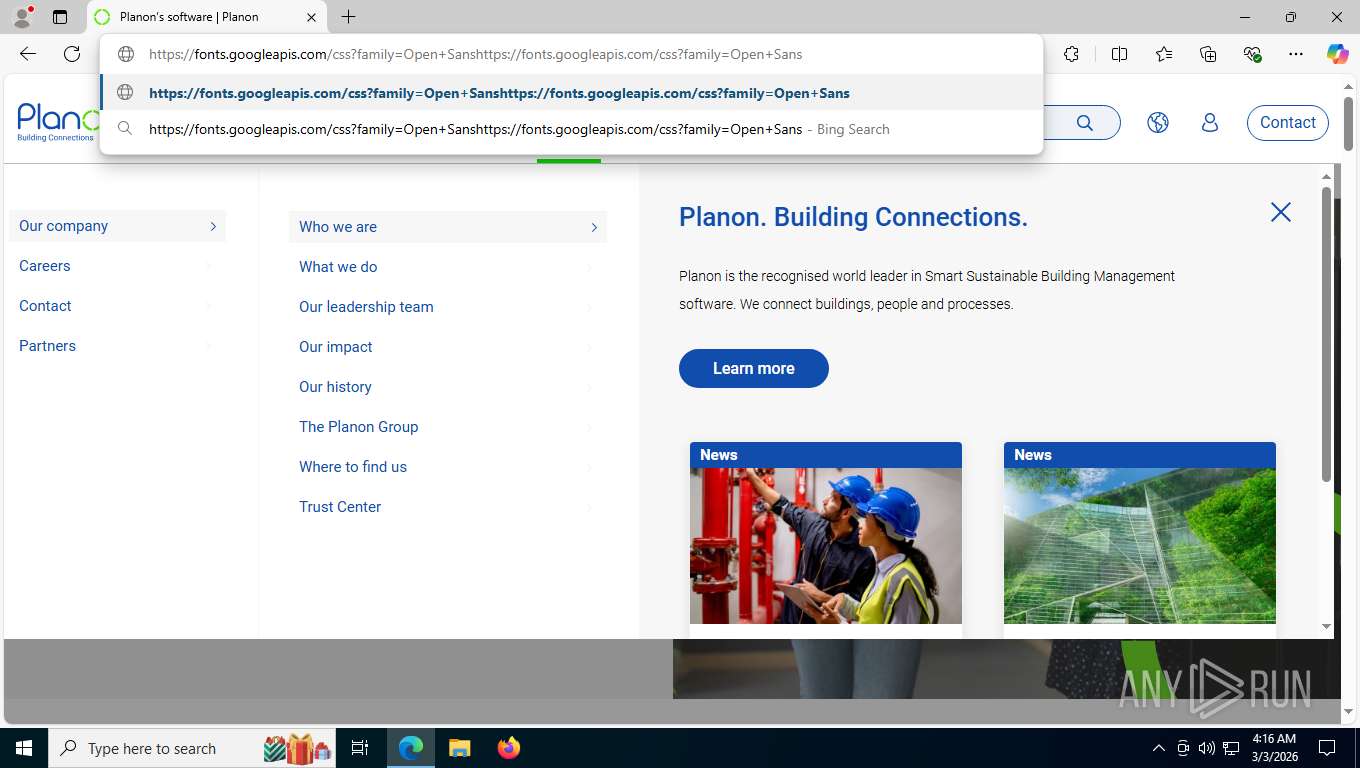The image size is (1360, 768).
Task: Close the Planon's software tab
Action: pos(311,17)
